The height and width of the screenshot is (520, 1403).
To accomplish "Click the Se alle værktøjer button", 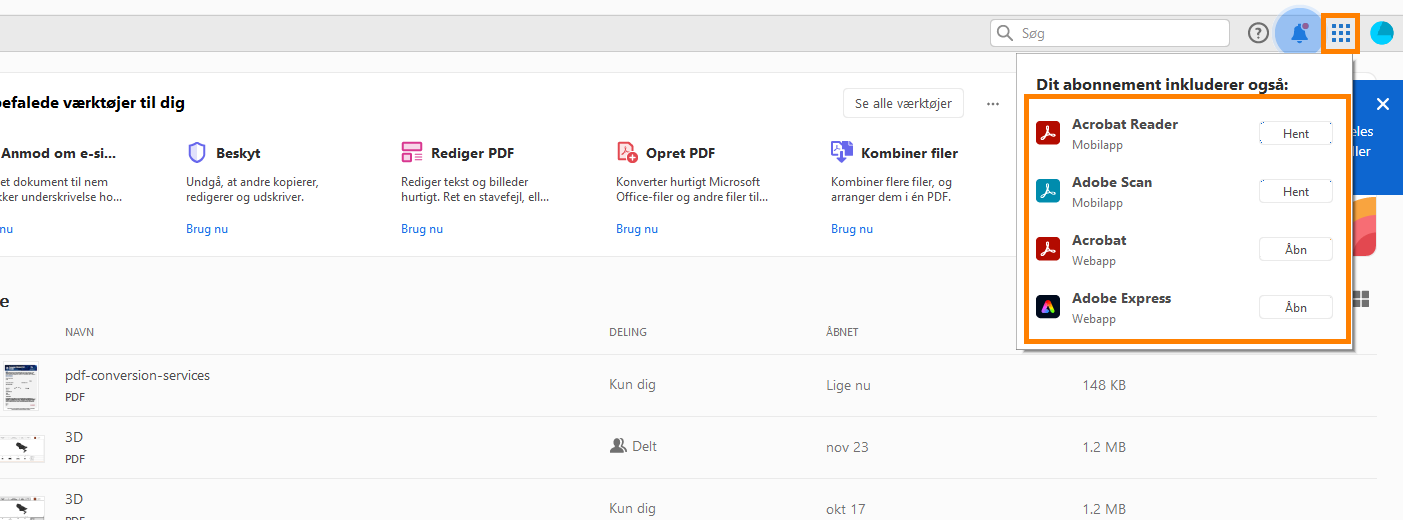I will tap(903, 103).
